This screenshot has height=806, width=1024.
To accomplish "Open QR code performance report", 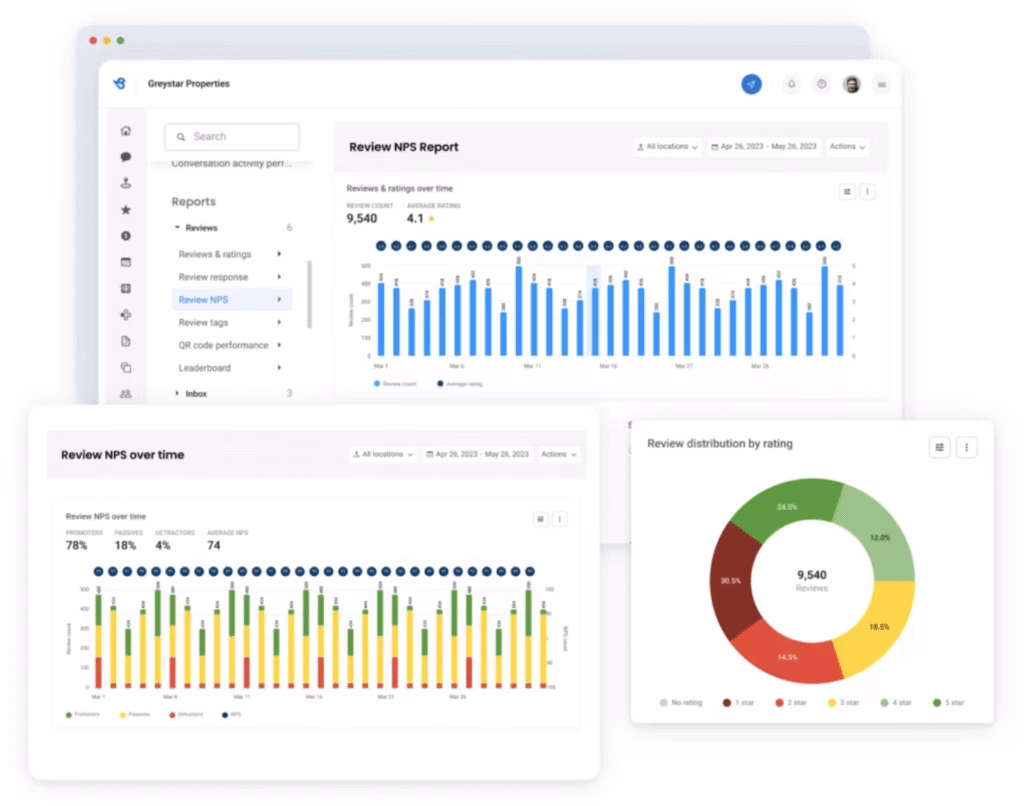I will pos(223,345).
